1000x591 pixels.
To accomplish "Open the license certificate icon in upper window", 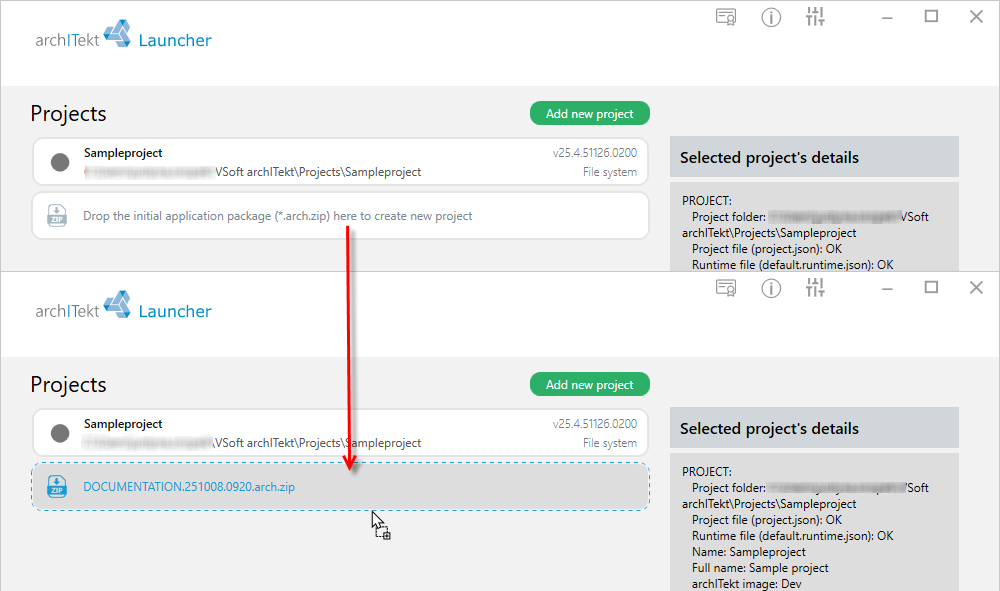I will pyautogui.click(x=726, y=17).
